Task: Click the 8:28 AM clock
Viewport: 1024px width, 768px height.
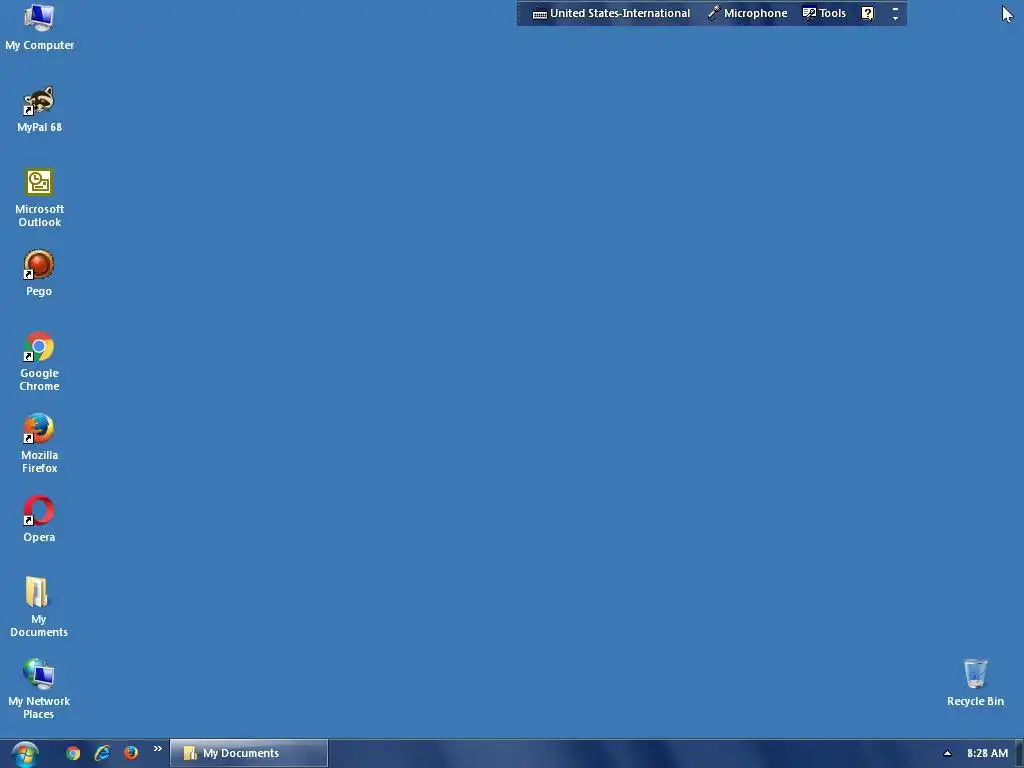Action: pos(987,753)
